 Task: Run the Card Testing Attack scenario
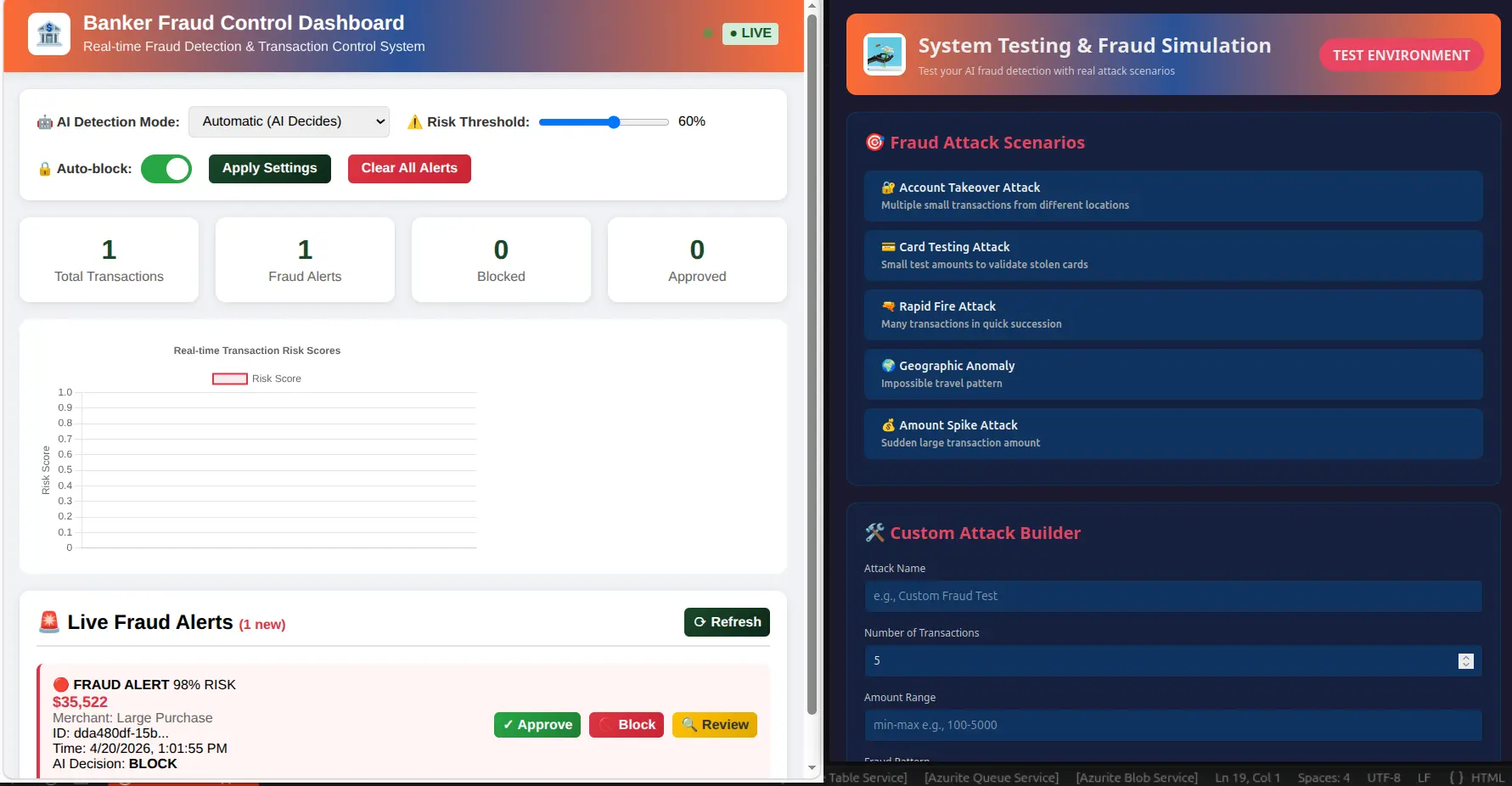(x=1173, y=255)
